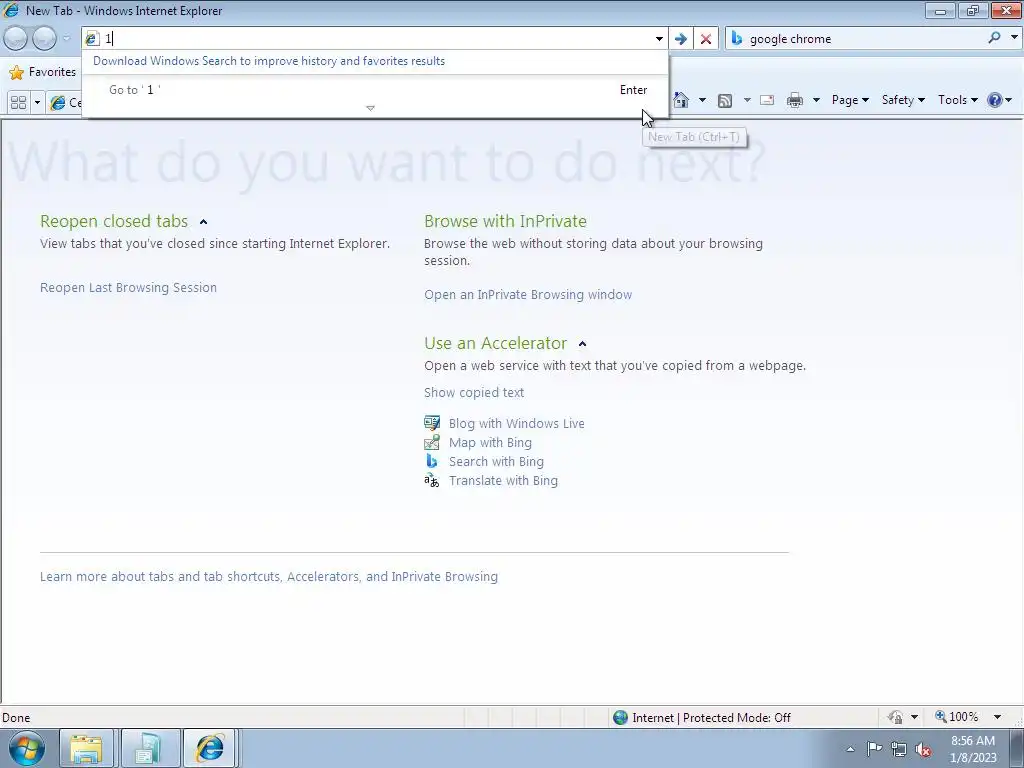Screen dimensions: 1024x768
Task: Click the Blog with Windows Live icon
Action: point(432,423)
